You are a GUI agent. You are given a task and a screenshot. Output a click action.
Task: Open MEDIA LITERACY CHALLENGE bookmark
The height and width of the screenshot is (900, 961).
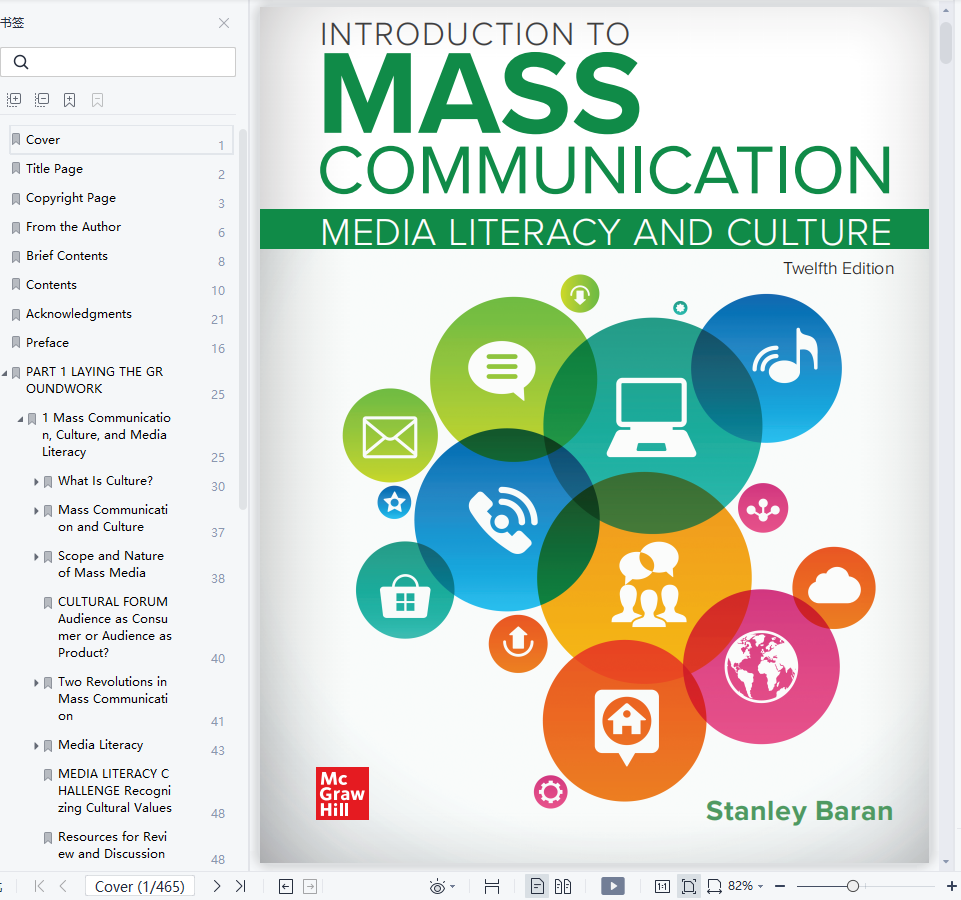pyautogui.click(x=114, y=791)
